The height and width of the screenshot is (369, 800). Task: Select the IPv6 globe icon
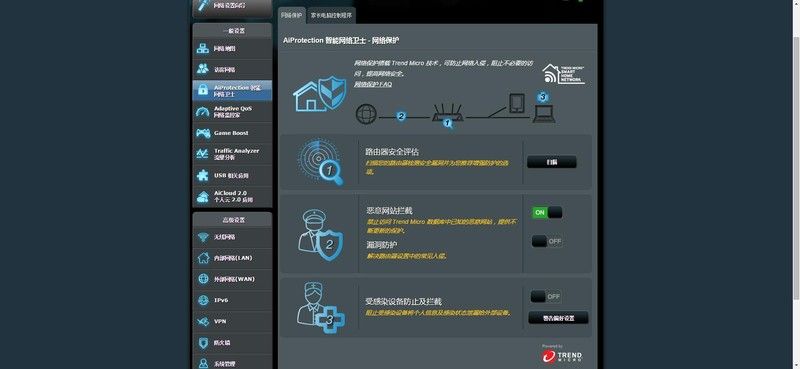point(203,300)
